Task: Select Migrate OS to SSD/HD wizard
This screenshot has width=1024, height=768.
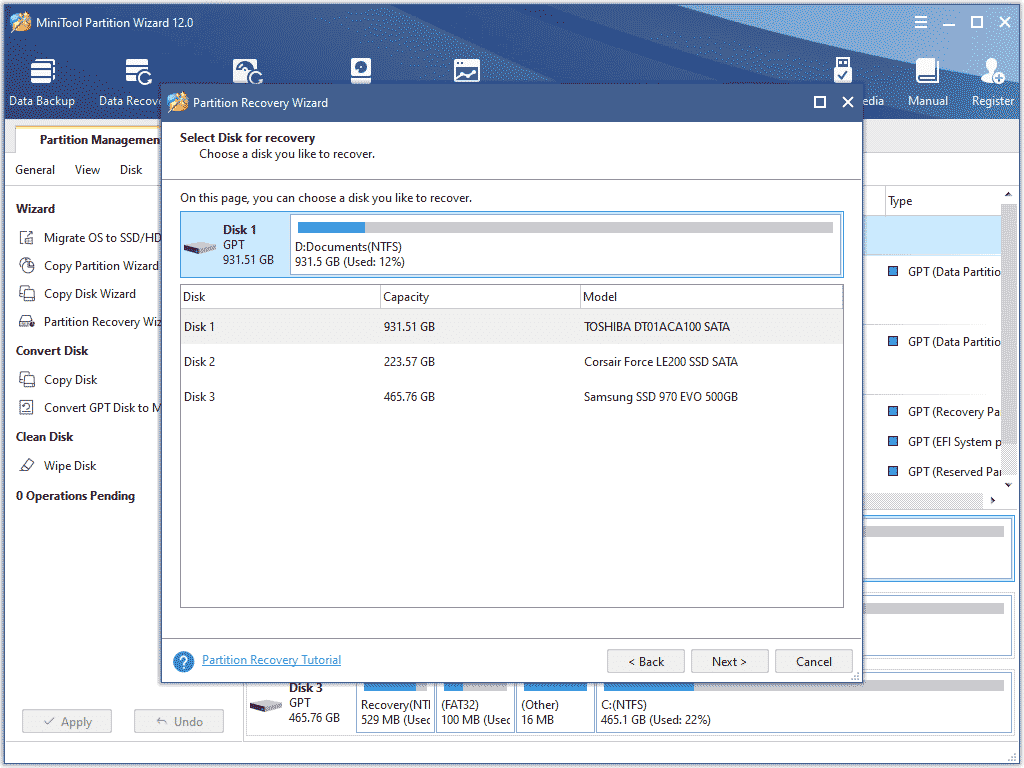Action: pos(95,237)
